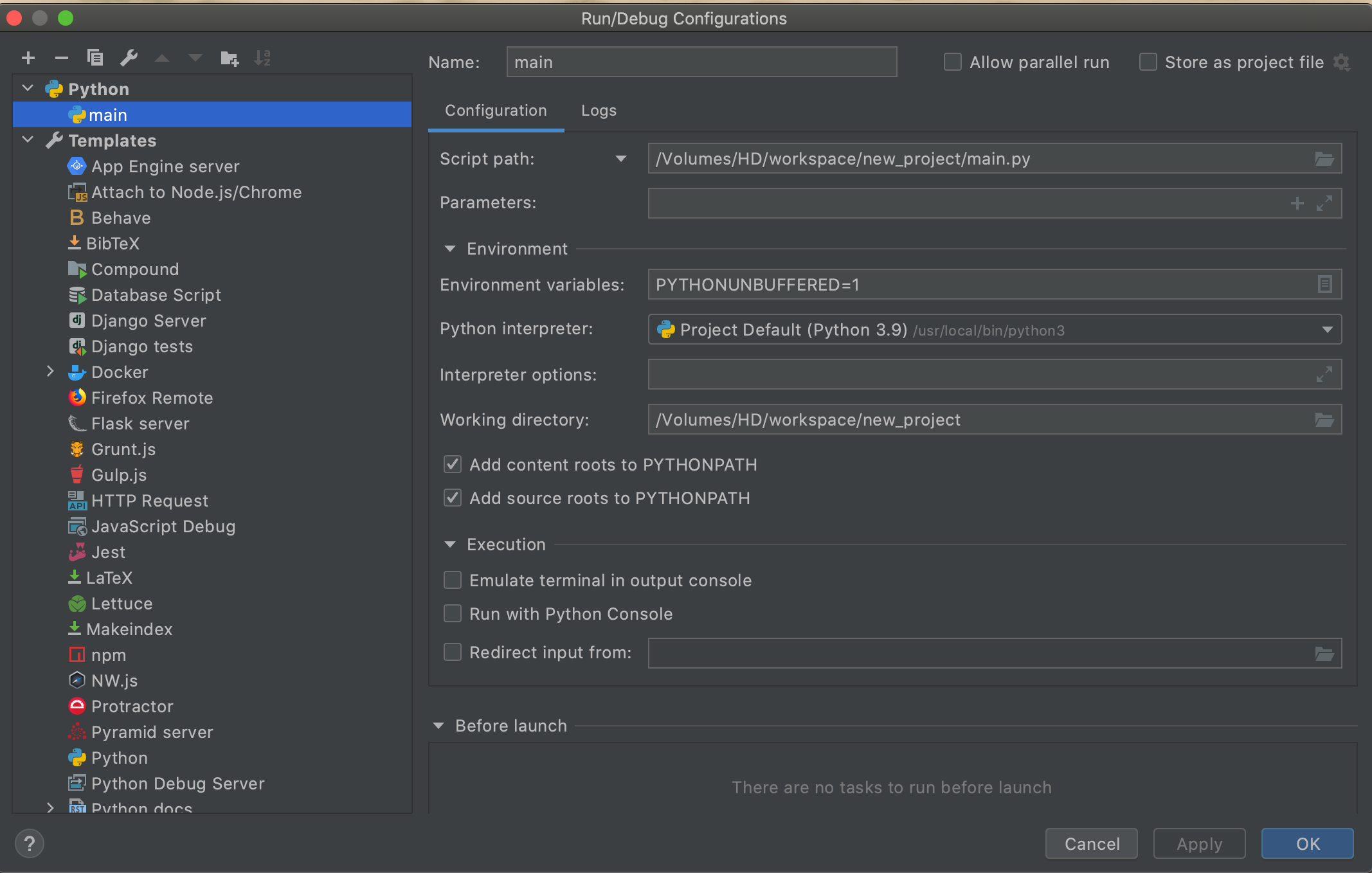Image resolution: width=1372 pixels, height=873 pixels.
Task: Switch to the Logs tab
Action: click(x=598, y=111)
